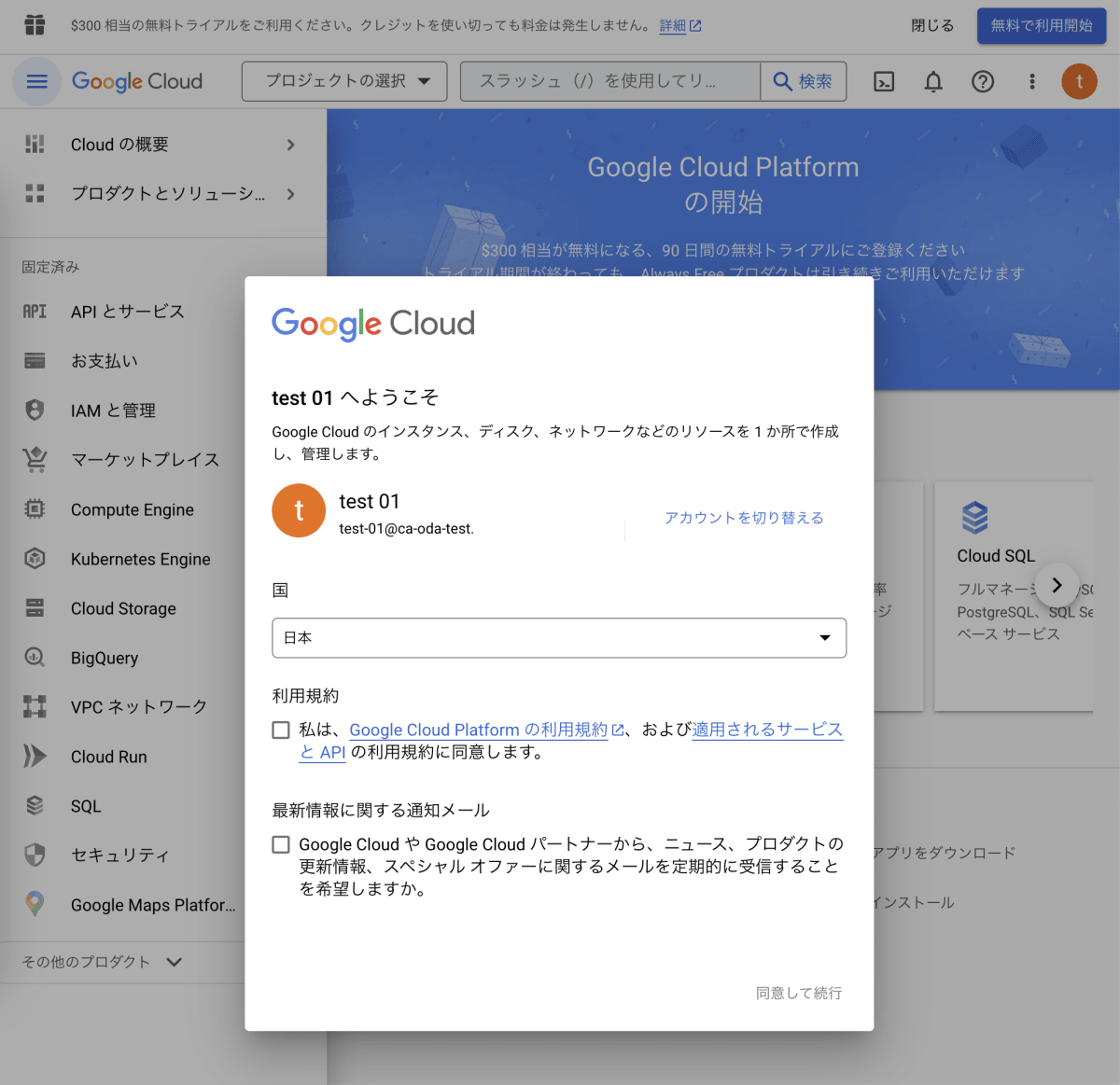Image resolution: width=1120 pixels, height=1085 pixels.
Task: Open SQL menu item in sidebar
Action: pos(86,806)
